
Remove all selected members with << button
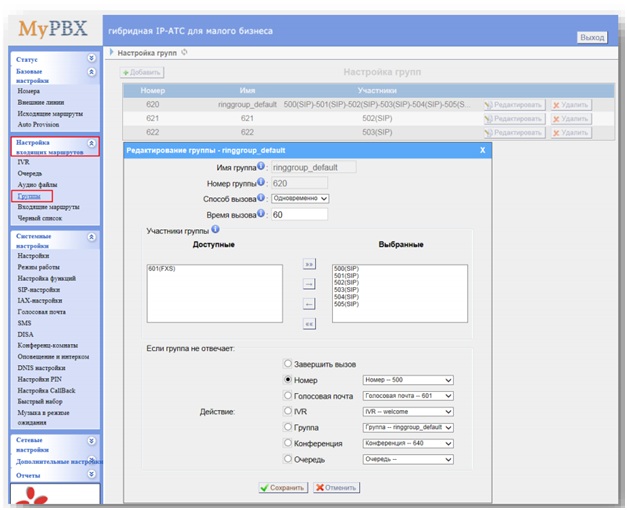(309, 323)
